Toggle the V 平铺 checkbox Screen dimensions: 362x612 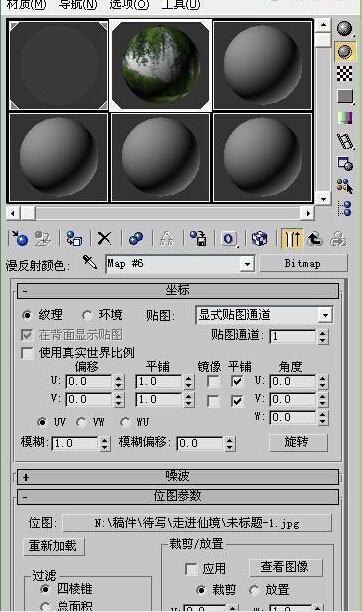click(237, 401)
